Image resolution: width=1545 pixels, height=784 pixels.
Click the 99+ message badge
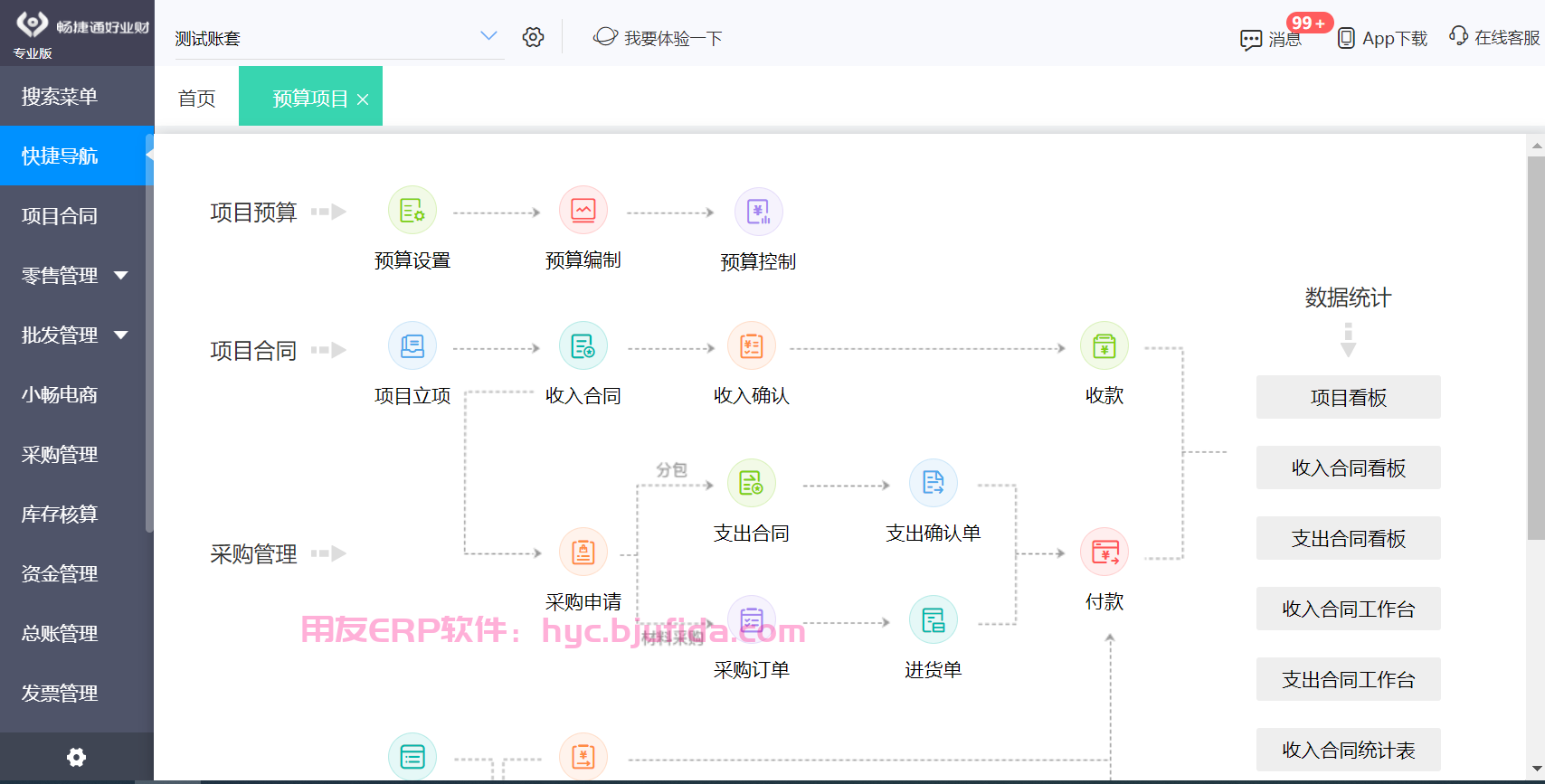[x=1309, y=23]
